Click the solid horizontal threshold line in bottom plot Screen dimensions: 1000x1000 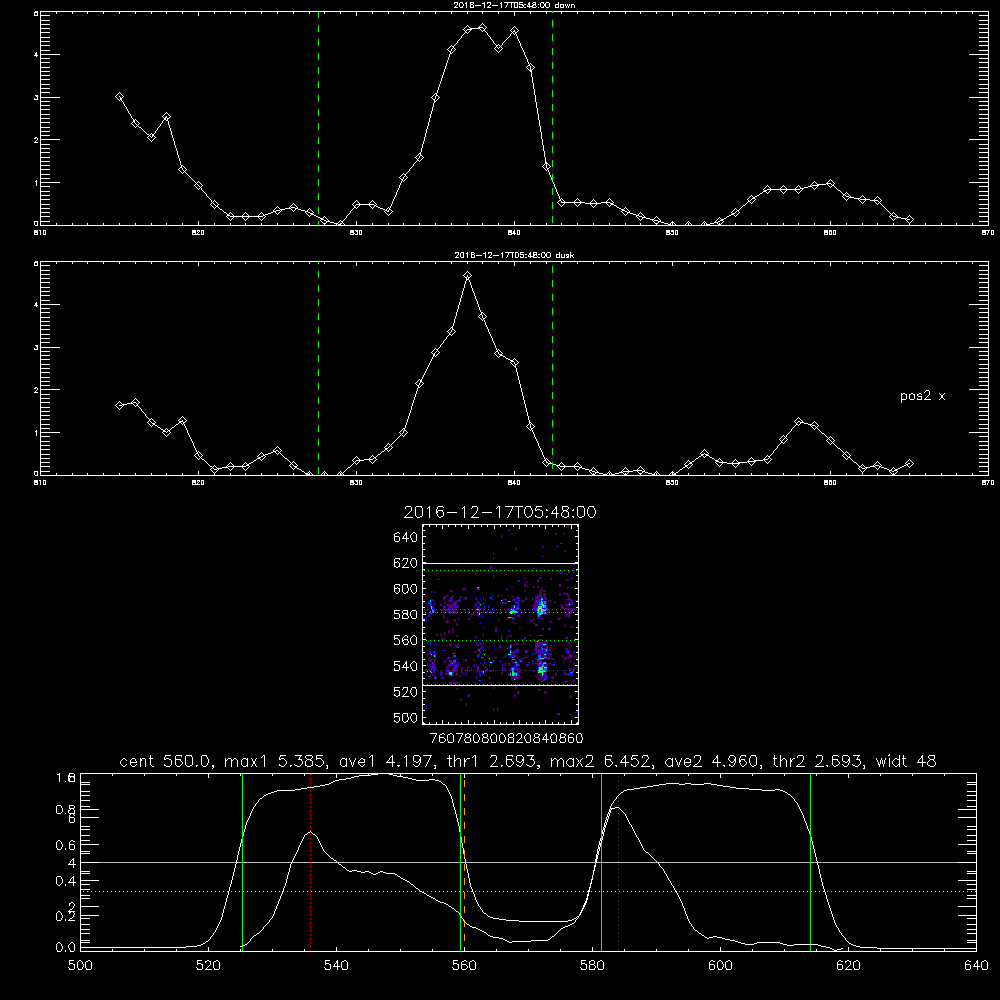(528, 862)
